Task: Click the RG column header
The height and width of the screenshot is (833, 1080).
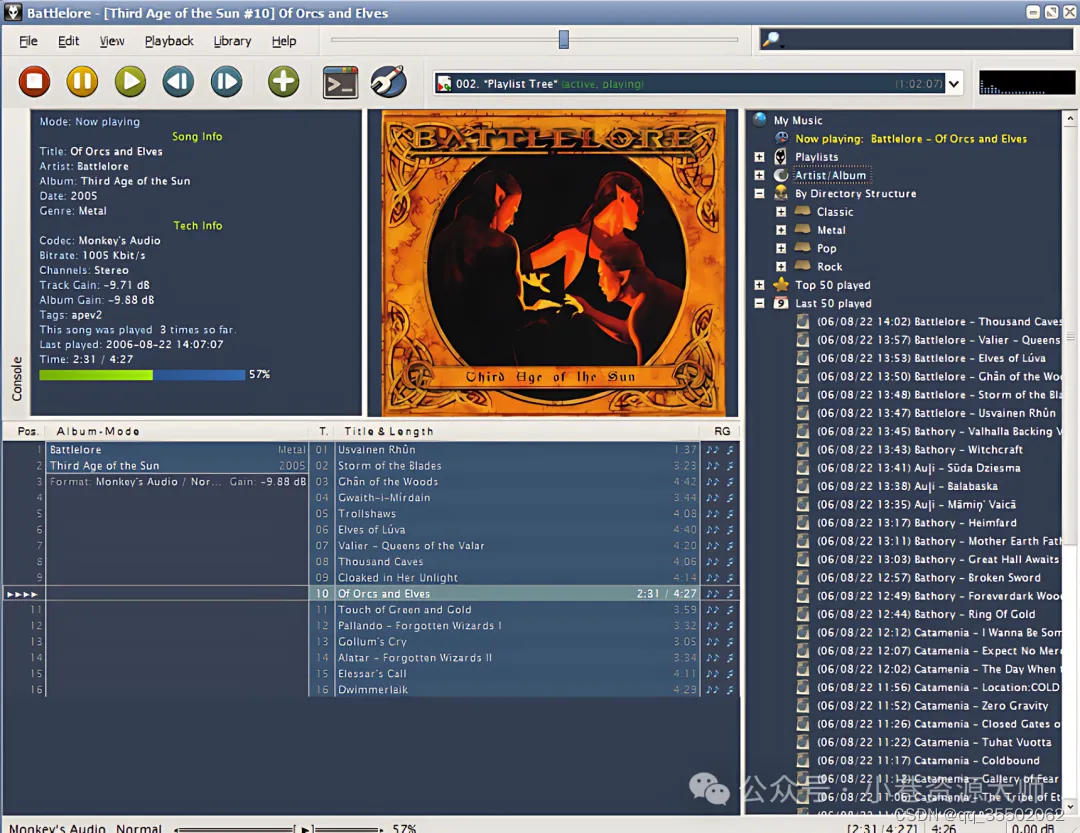Action: tap(721, 431)
